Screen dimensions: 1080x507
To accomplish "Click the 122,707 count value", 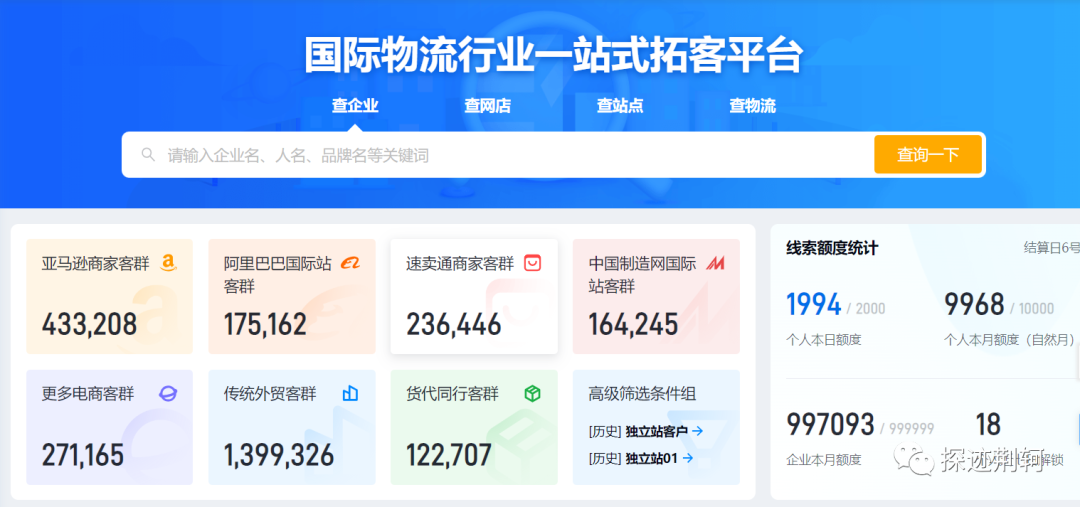I will 449,455.
